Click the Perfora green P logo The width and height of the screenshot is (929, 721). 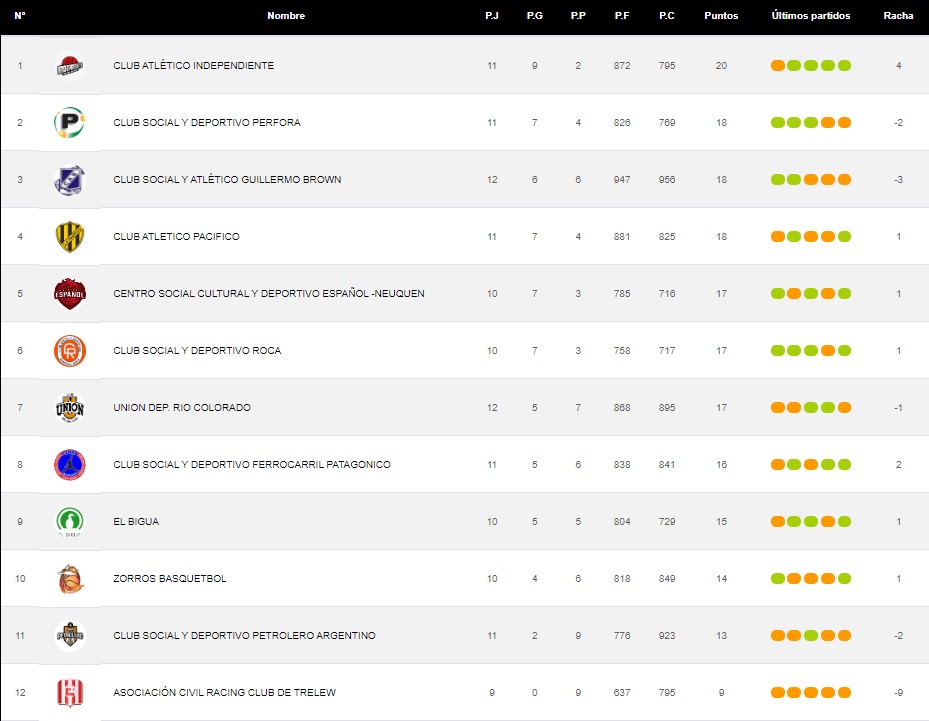(69, 123)
